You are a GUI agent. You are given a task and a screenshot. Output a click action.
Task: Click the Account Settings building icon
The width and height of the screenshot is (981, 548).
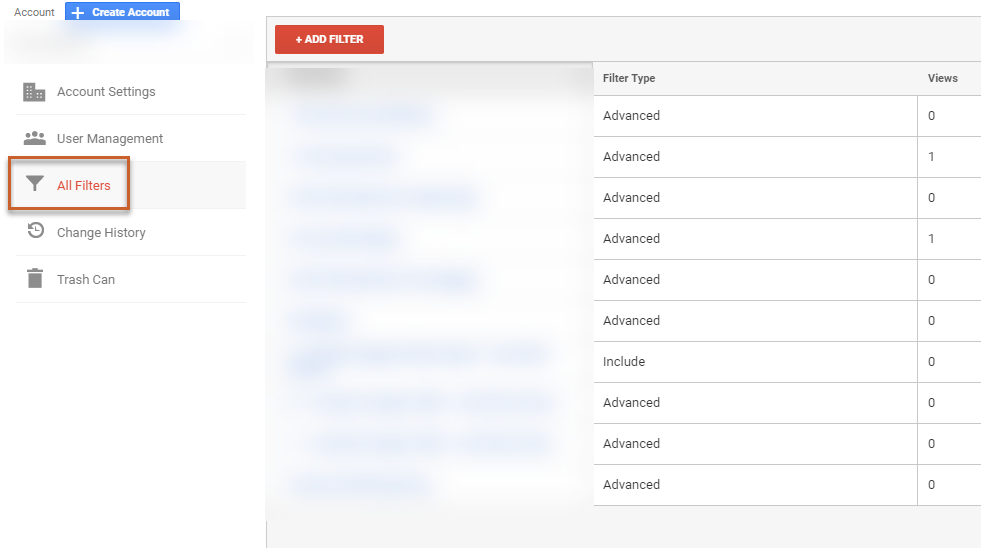click(x=35, y=92)
